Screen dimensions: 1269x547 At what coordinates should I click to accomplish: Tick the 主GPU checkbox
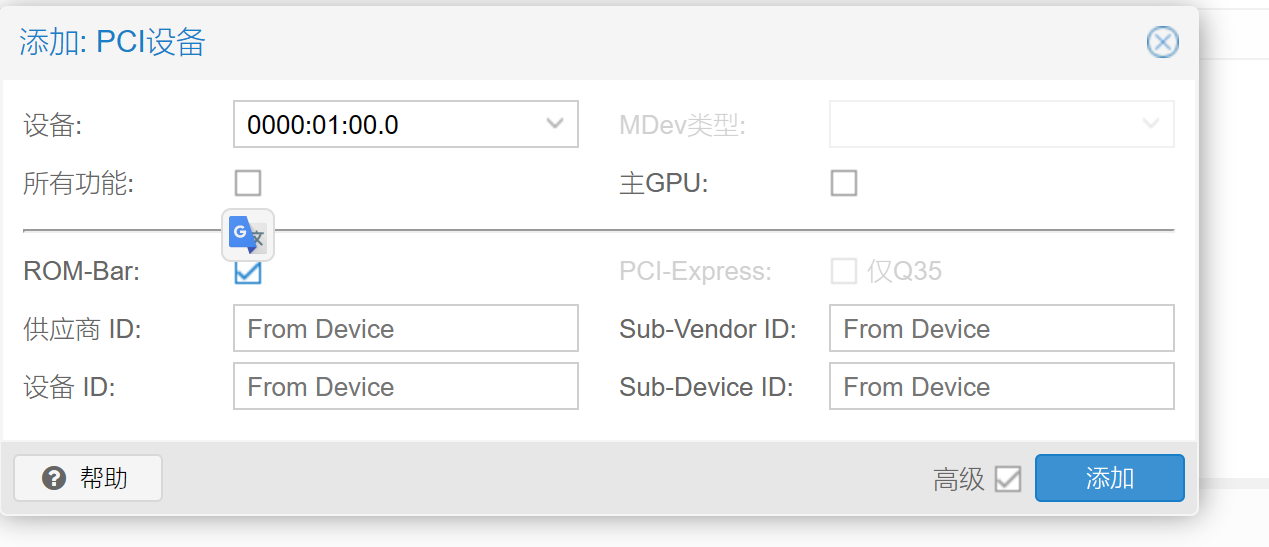[x=844, y=183]
